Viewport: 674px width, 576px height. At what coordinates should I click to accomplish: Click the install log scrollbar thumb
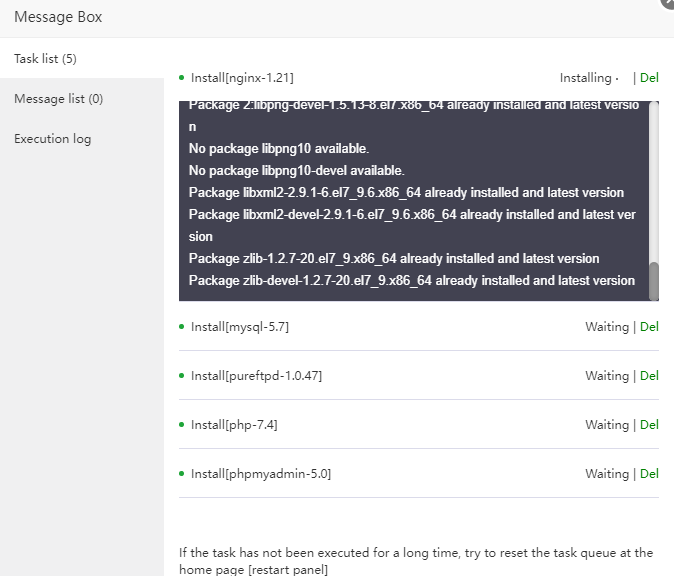653,281
